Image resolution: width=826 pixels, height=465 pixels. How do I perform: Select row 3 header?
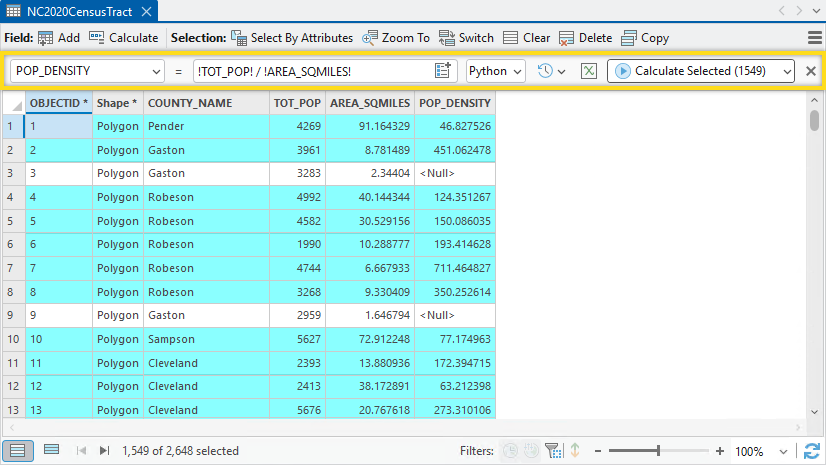(14, 173)
